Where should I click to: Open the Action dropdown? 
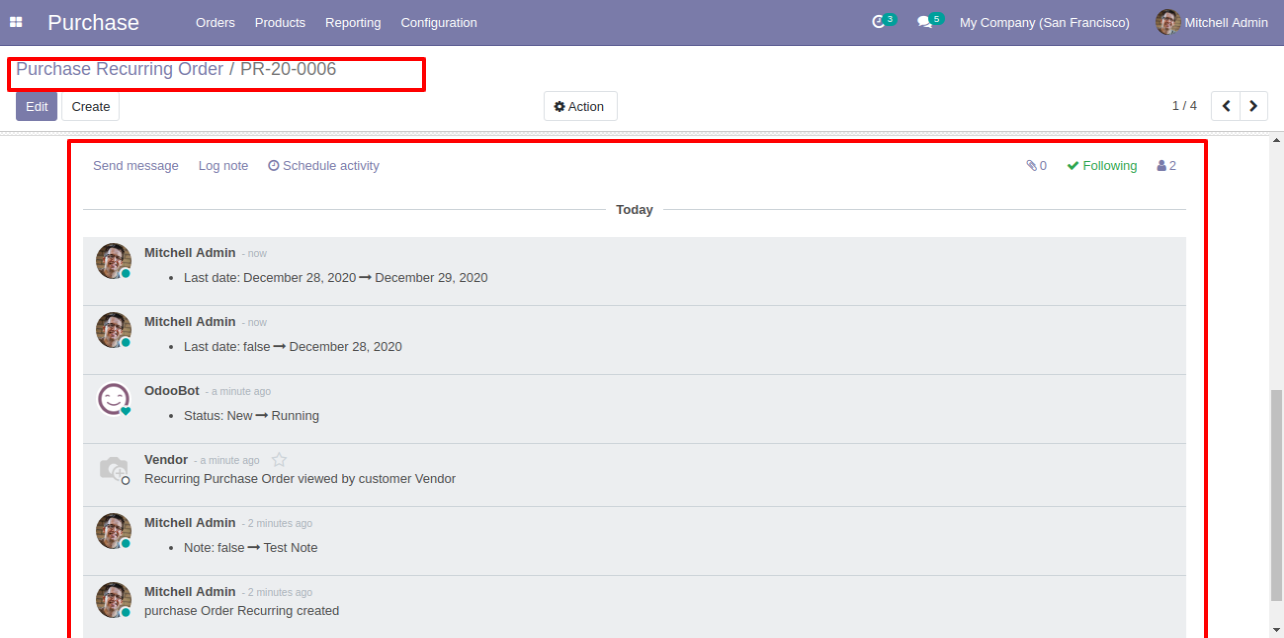pos(580,106)
